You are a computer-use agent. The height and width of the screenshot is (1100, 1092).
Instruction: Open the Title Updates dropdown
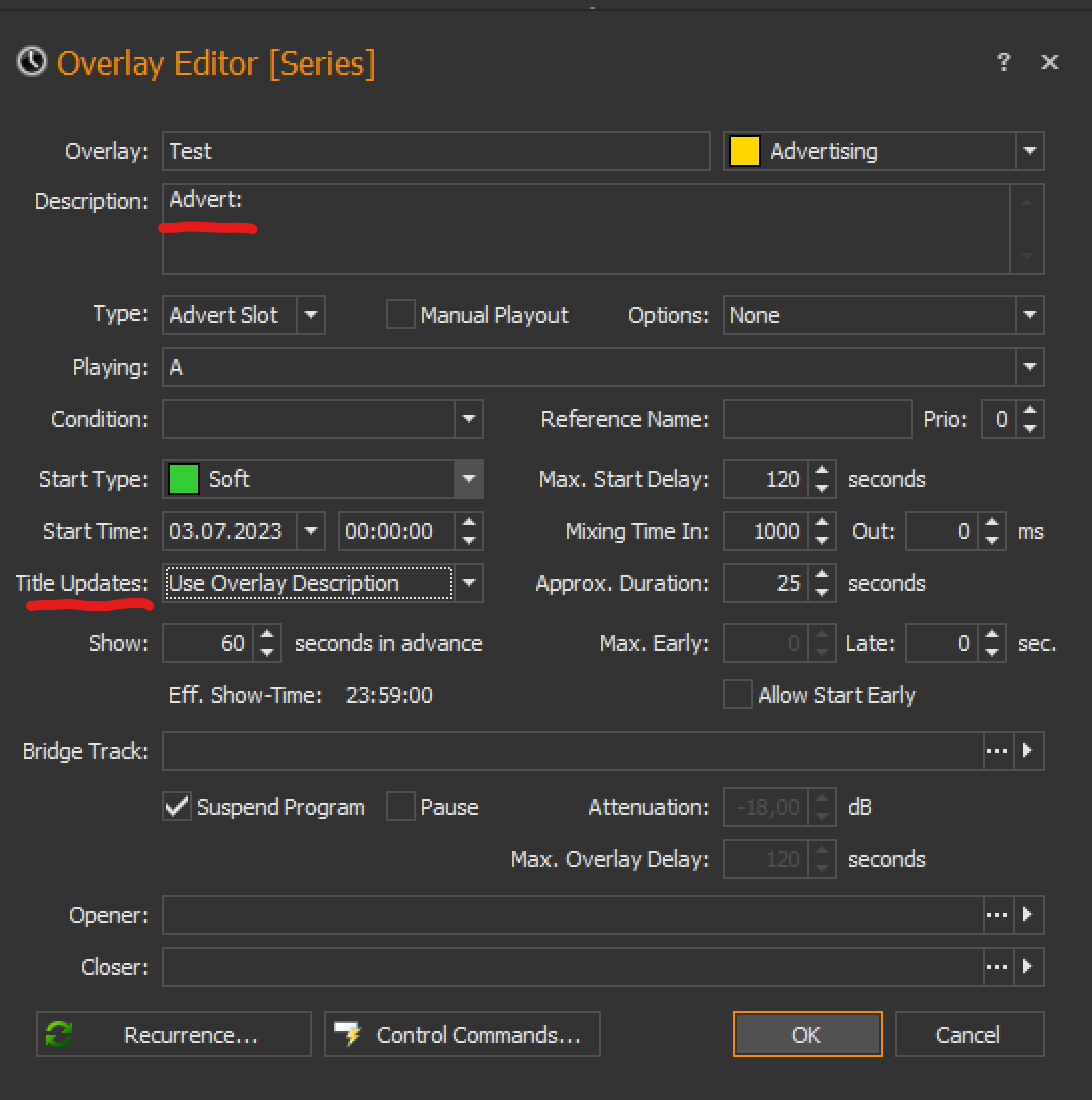coord(469,583)
